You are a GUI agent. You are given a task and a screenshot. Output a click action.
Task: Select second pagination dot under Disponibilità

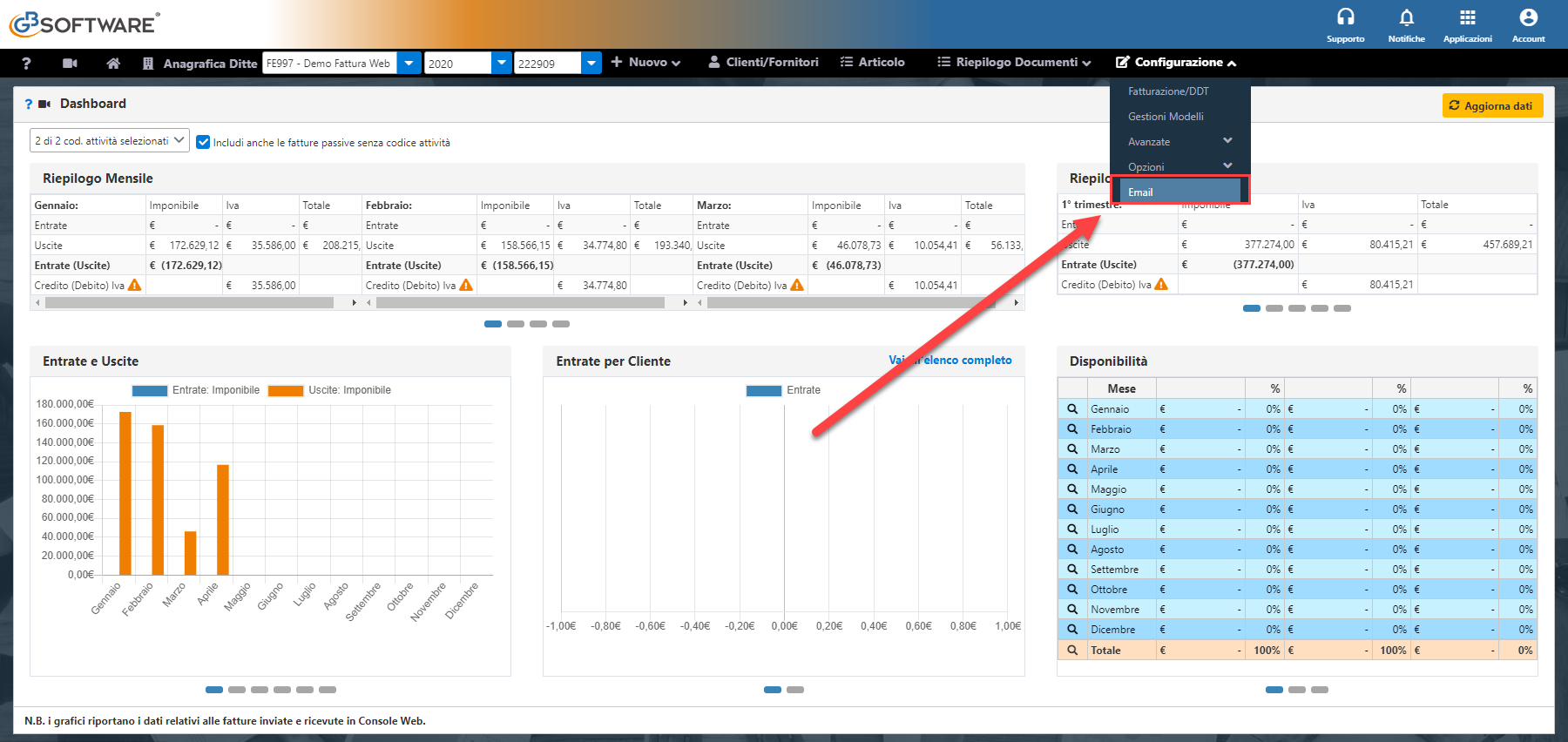tap(1297, 690)
